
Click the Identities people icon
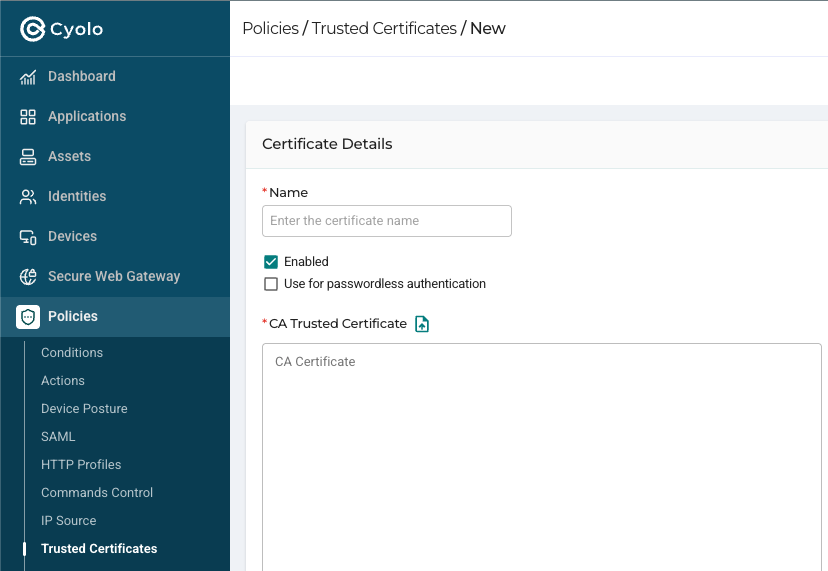click(28, 197)
